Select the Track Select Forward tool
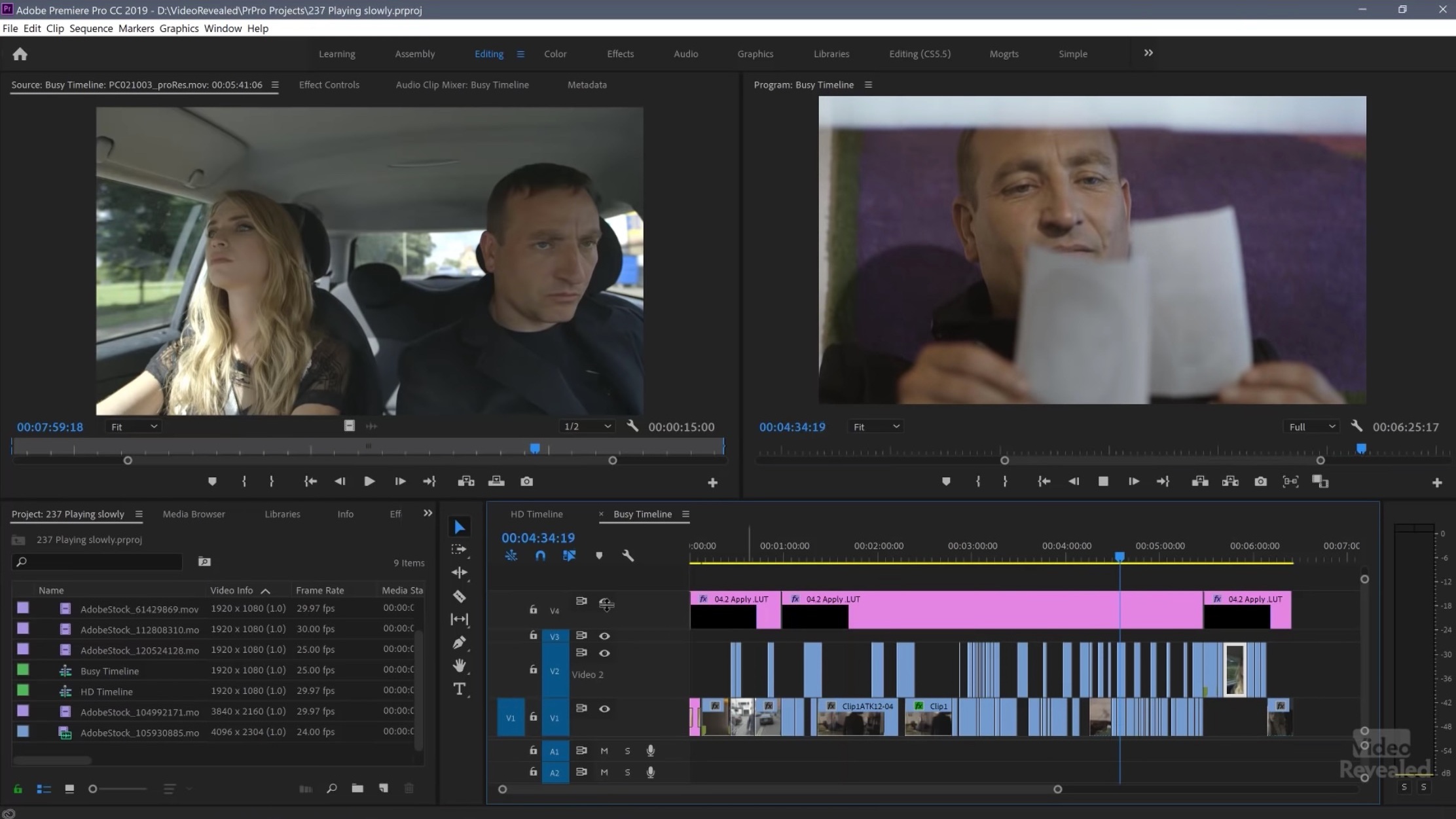1456x819 pixels. point(459,549)
